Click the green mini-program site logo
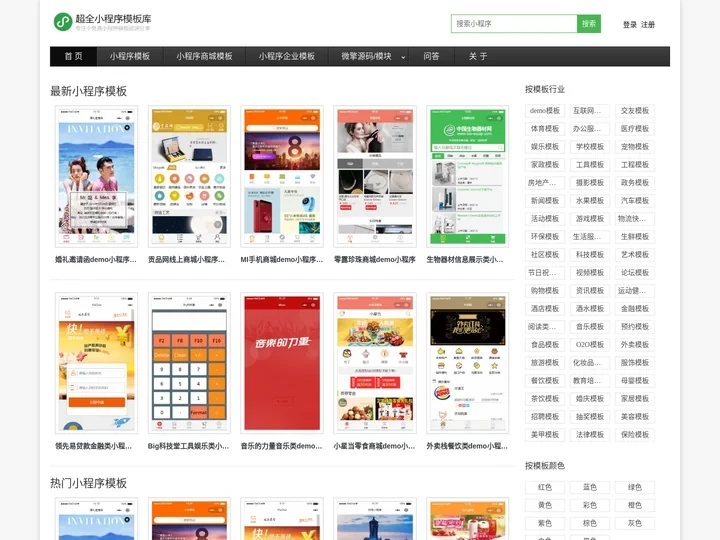 (63, 22)
